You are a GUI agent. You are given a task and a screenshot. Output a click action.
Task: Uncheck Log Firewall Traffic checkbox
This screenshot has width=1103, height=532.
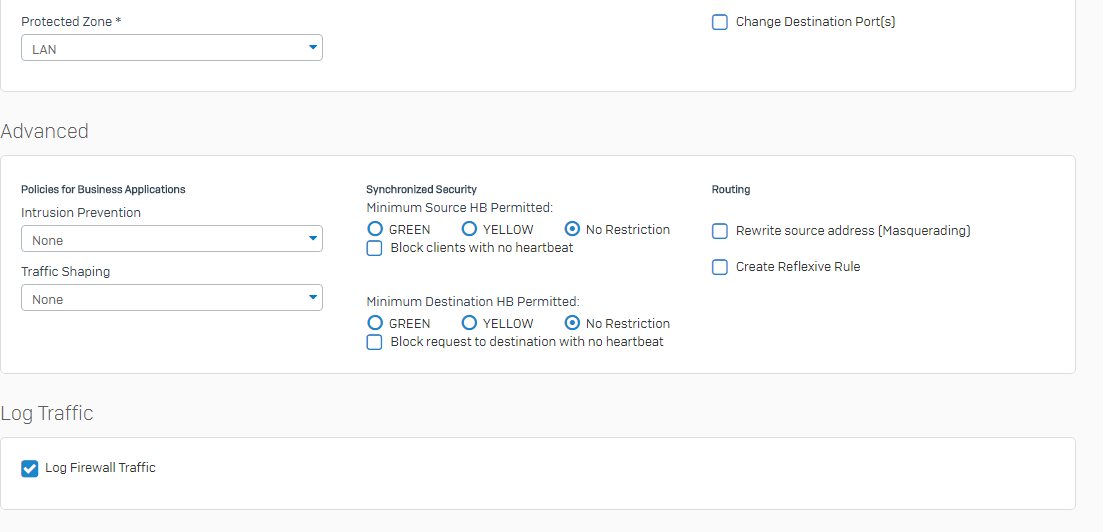point(30,469)
